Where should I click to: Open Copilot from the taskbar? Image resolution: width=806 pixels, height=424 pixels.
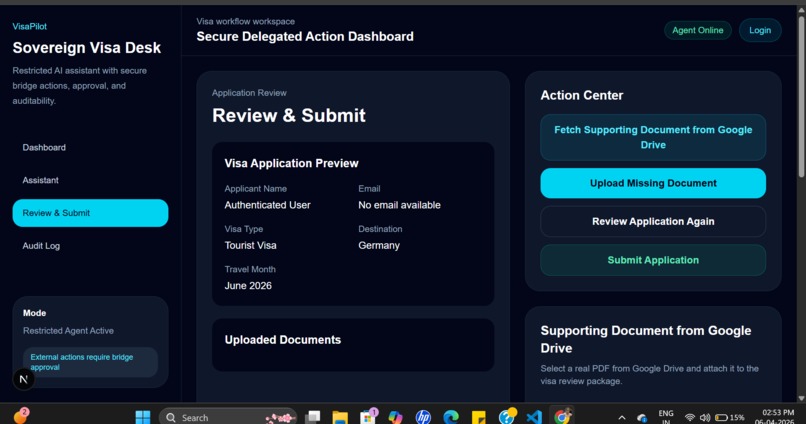[x=395, y=417]
